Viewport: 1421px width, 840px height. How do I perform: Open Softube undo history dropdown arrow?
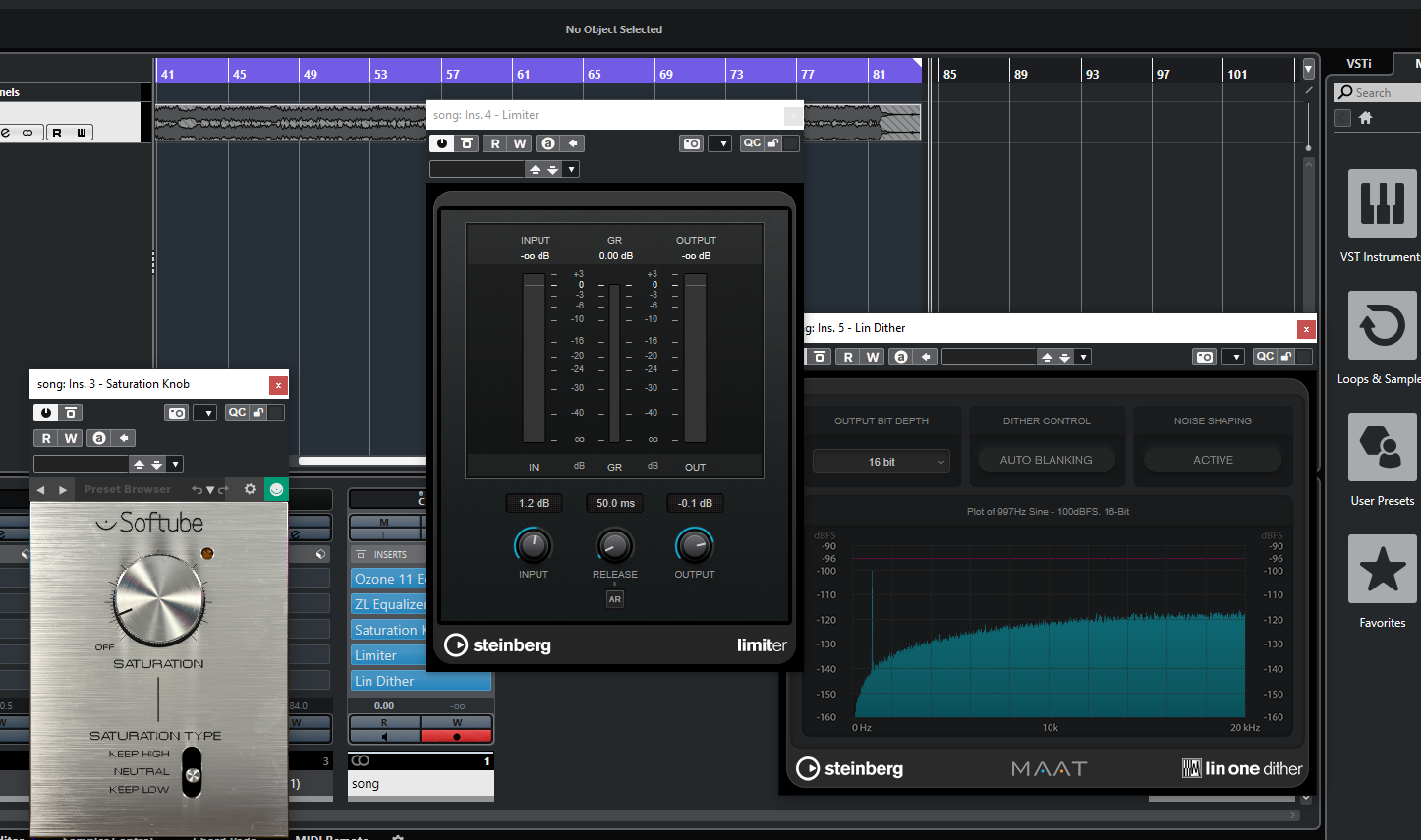[210, 489]
